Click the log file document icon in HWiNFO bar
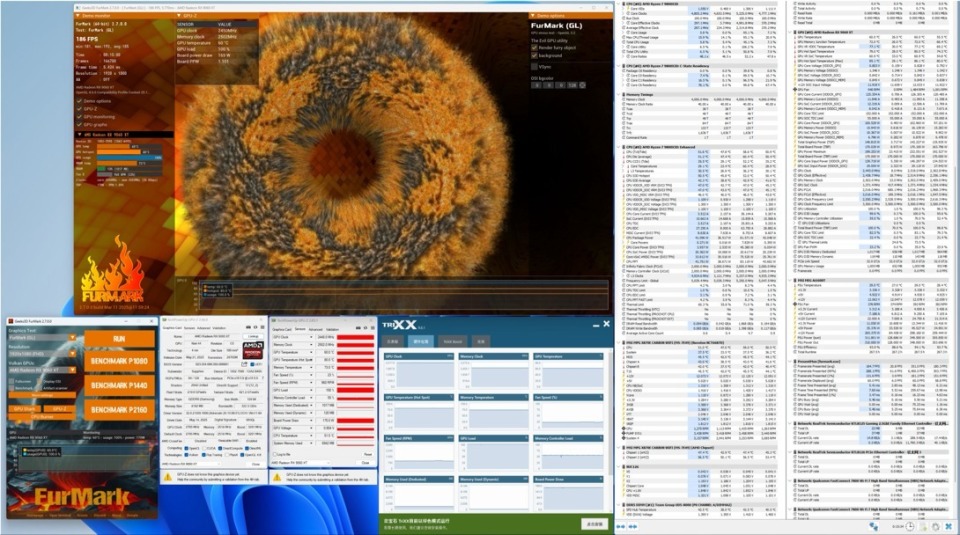The width and height of the screenshot is (960, 535). click(x=924, y=527)
